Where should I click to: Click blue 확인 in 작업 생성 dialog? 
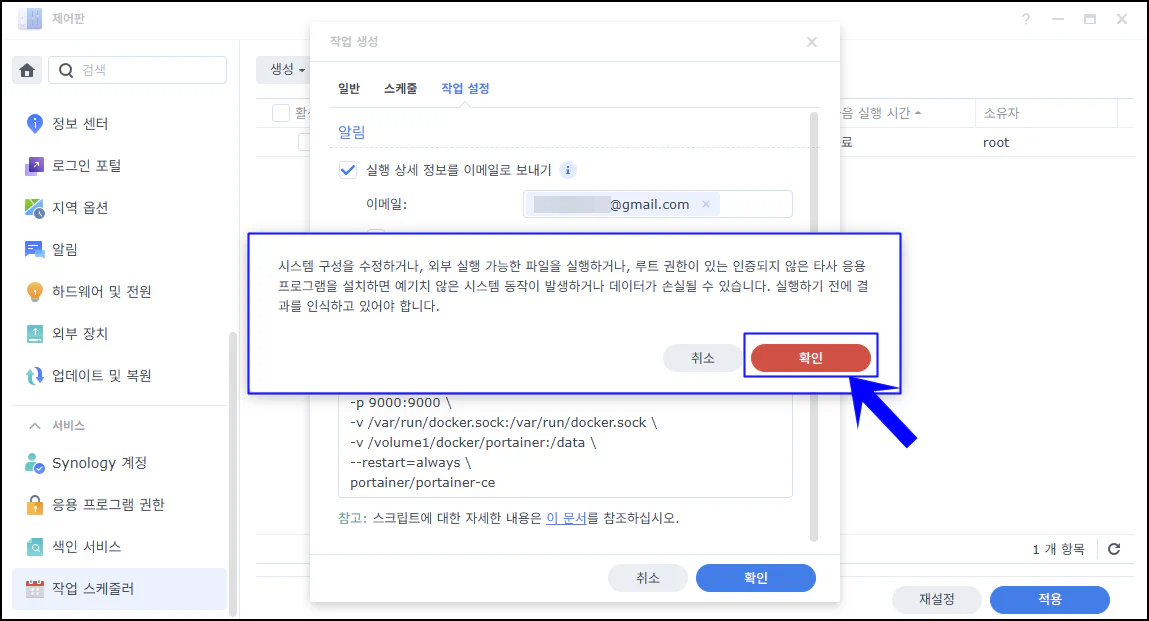coord(755,578)
